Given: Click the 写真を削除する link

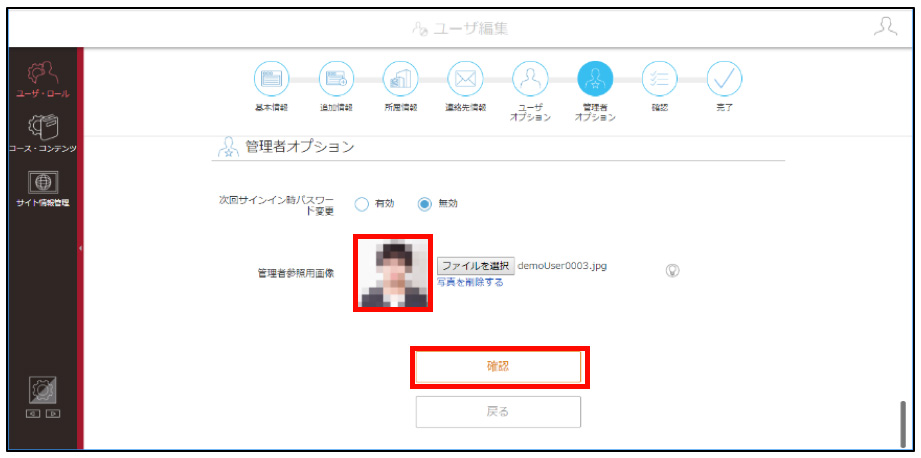Looking at the screenshot, I should [x=470, y=282].
